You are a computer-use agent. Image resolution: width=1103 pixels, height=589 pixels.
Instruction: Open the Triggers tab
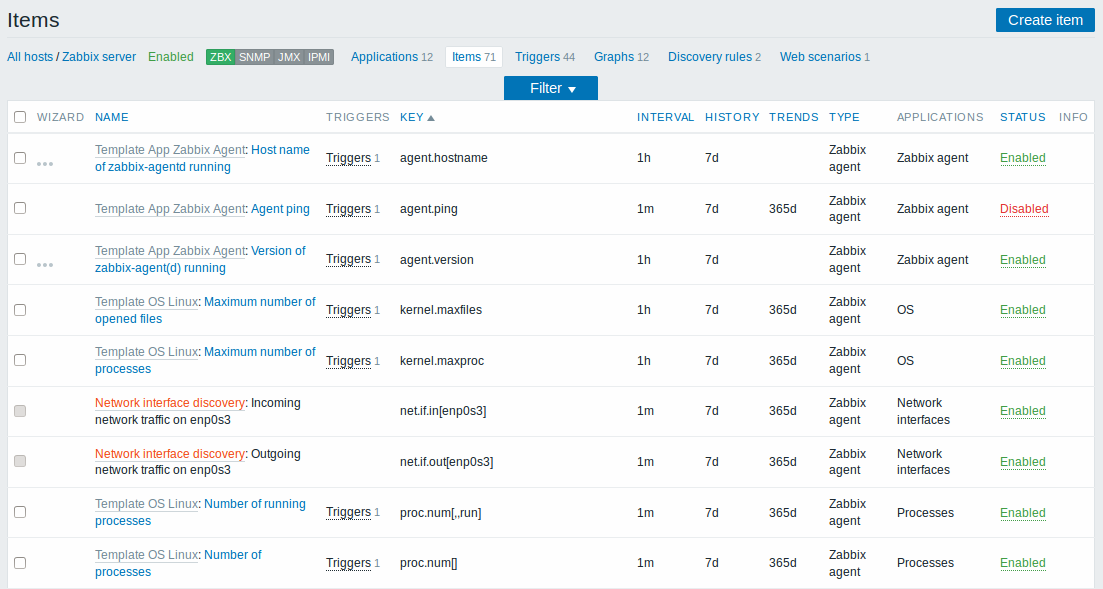tap(544, 57)
